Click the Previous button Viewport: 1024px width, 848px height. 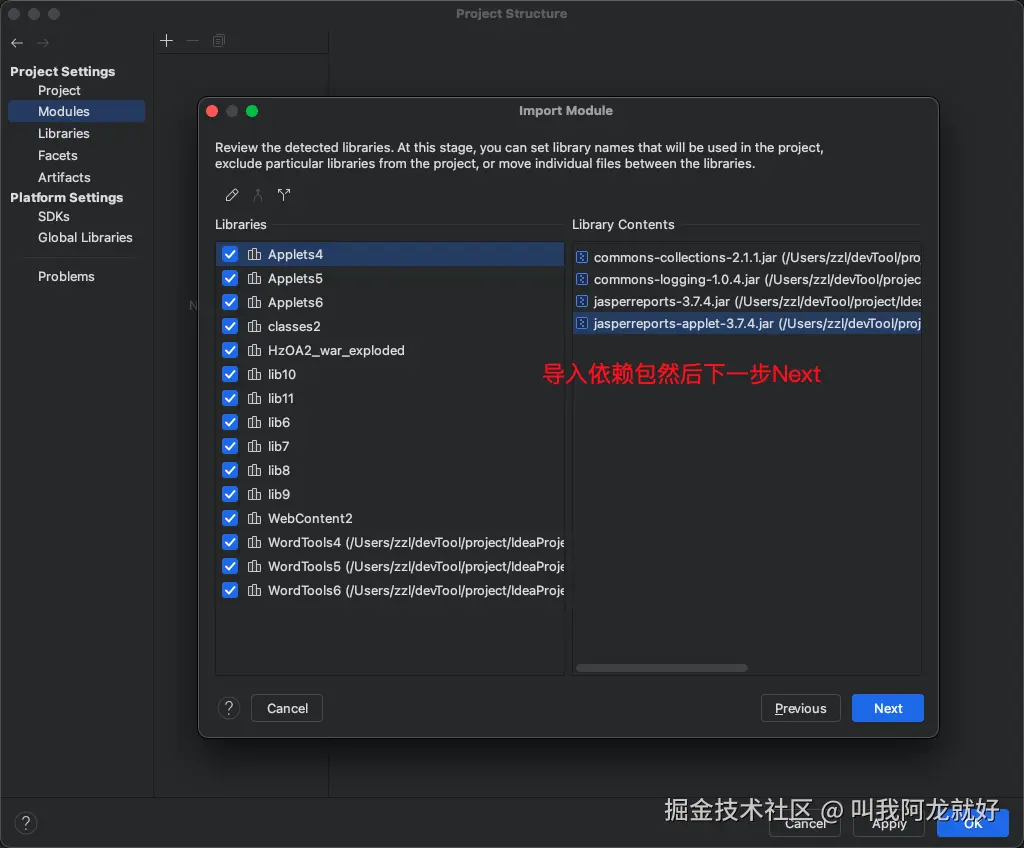click(801, 708)
